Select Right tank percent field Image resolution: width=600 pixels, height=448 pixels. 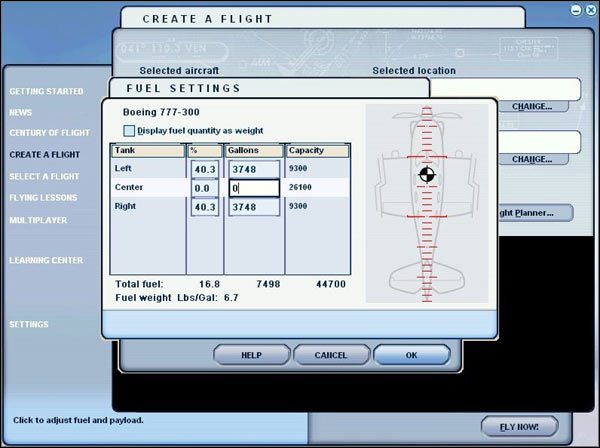coord(205,207)
